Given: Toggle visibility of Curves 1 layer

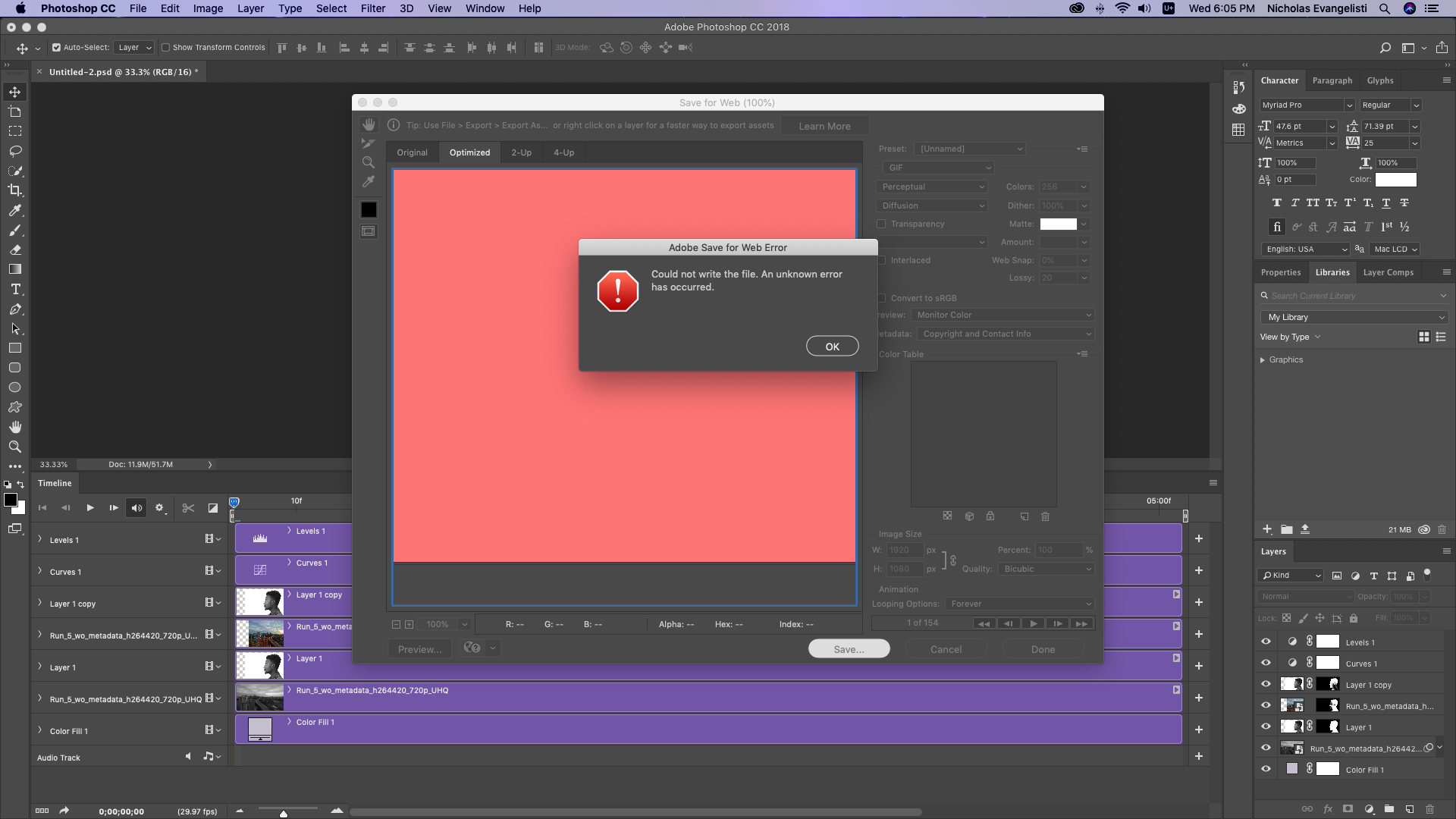Looking at the screenshot, I should tap(1265, 663).
